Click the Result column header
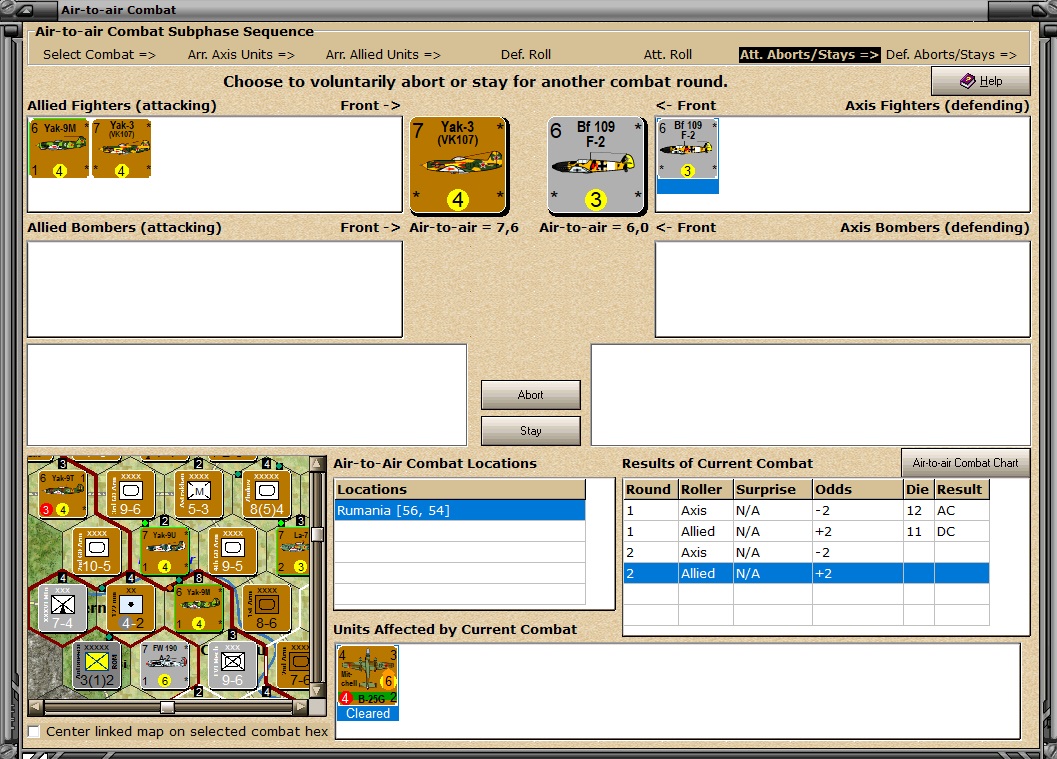1057x759 pixels. point(962,489)
